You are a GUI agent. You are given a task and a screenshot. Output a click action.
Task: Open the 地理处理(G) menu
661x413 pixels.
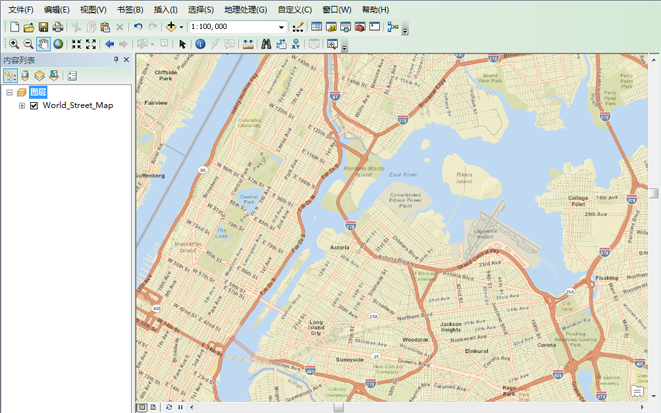pos(245,10)
